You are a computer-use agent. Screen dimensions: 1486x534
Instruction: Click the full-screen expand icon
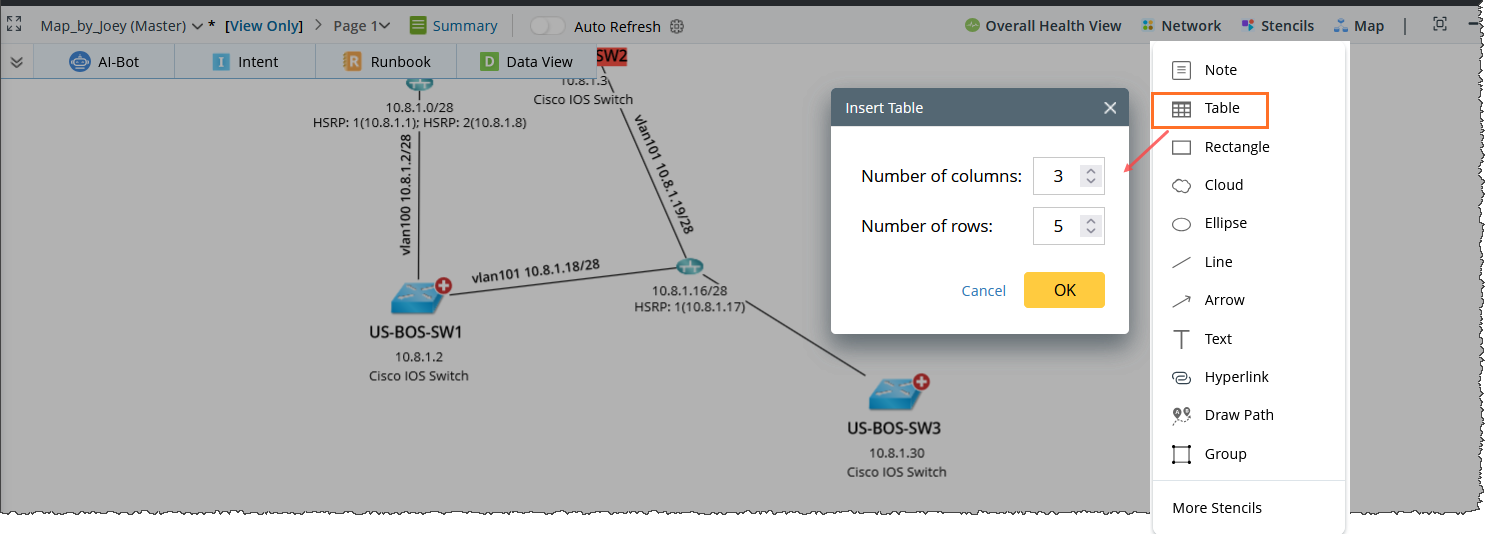click(14, 25)
